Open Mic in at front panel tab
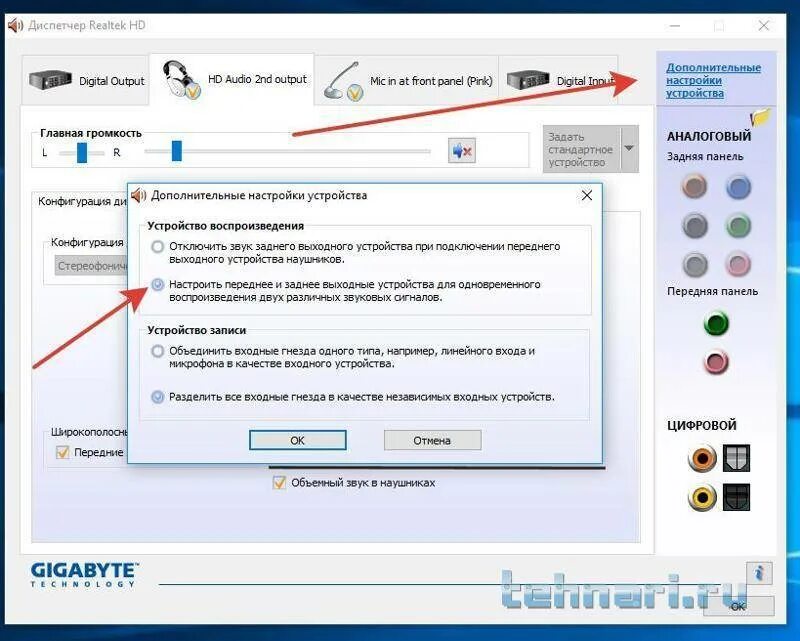Screen dimensions: 800x641 (x=407, y=81)
